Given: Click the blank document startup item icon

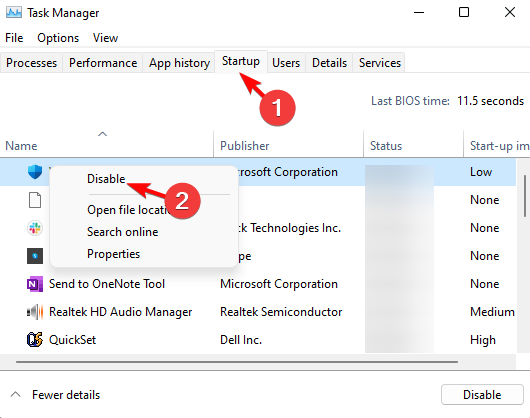Looking at the screenshot, I should [35, 200].
